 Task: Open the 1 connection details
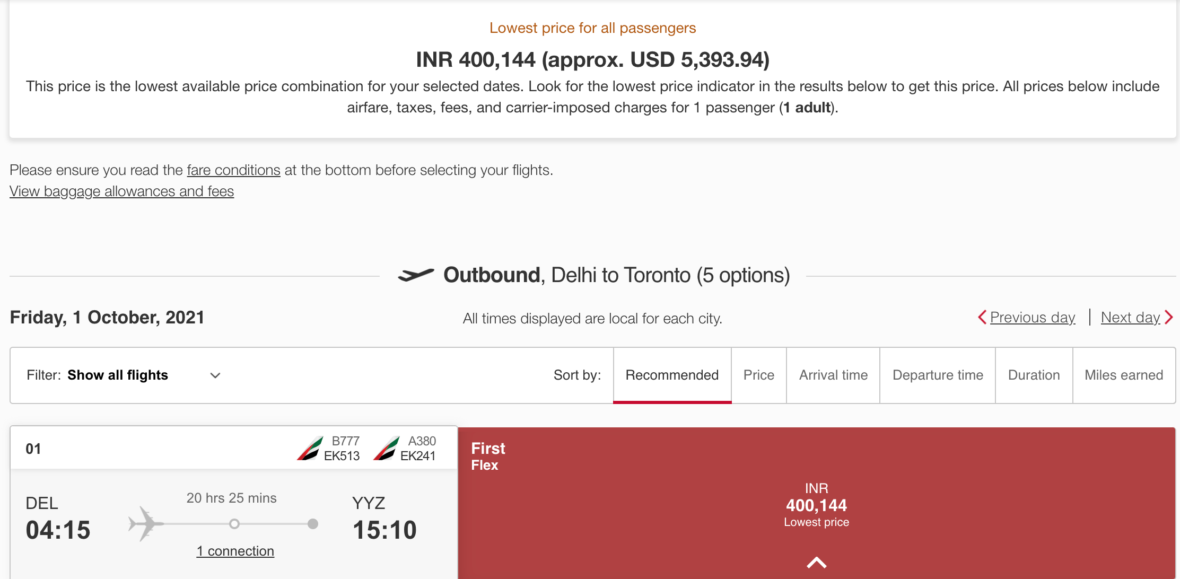point(234,551)
